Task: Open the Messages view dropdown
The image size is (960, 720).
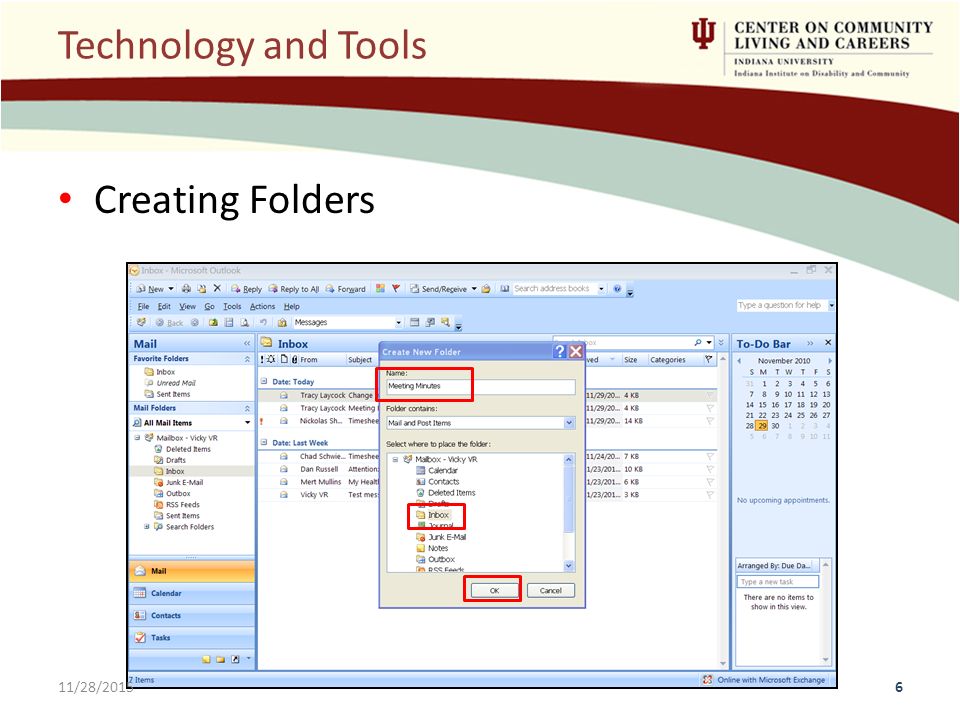Action: 399,323
